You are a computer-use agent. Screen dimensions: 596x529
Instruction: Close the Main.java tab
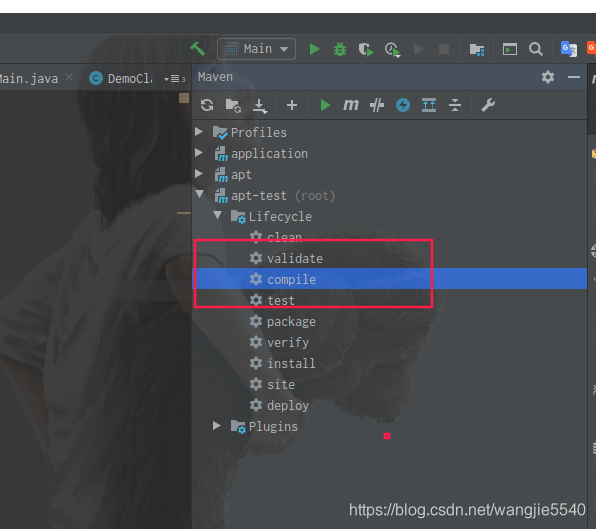pyautogui.click(x=69, y=78)
